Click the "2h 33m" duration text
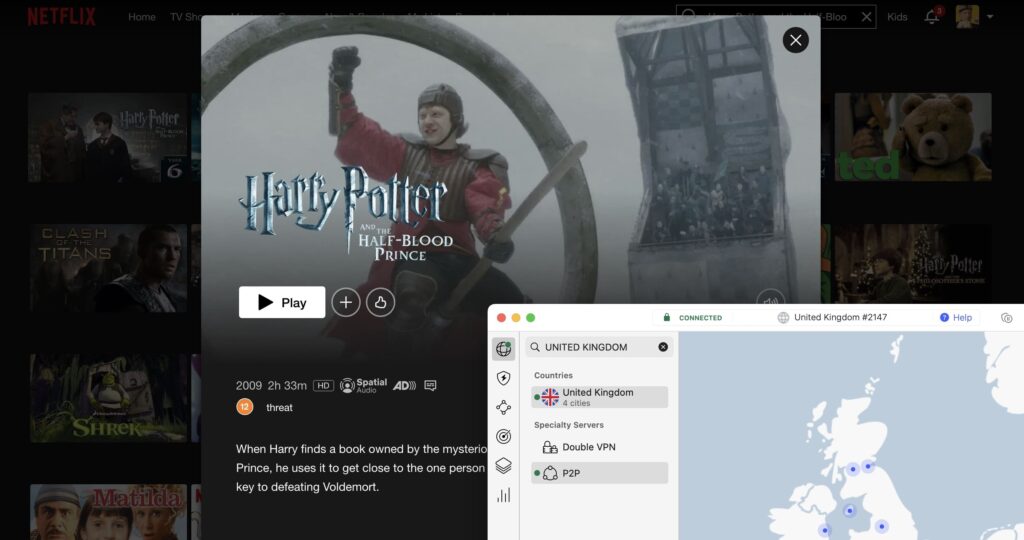Screen dimensions: 1024x540 click(287, 386)
